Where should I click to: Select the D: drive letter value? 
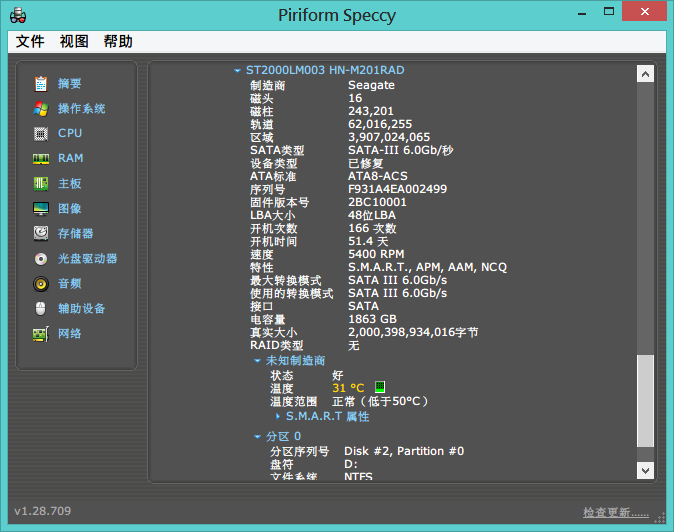(x=351, y=464)
